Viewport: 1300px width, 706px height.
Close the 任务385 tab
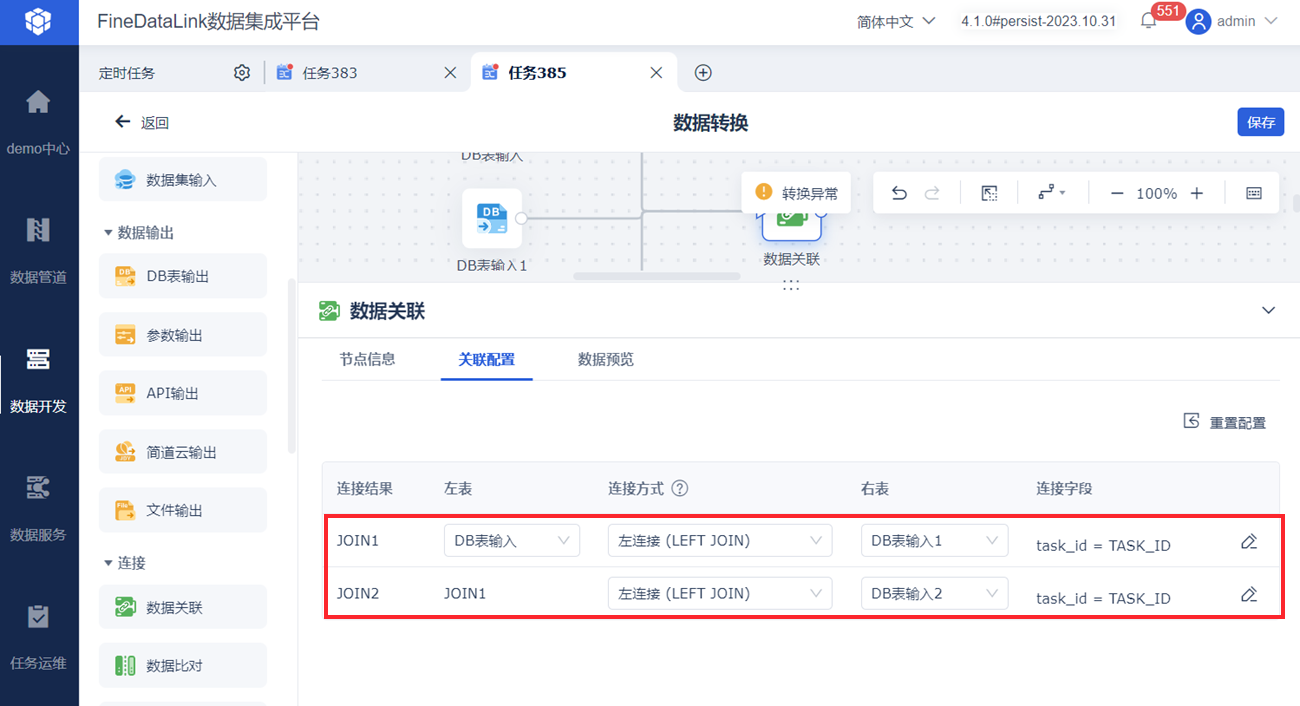coord(656,72)
